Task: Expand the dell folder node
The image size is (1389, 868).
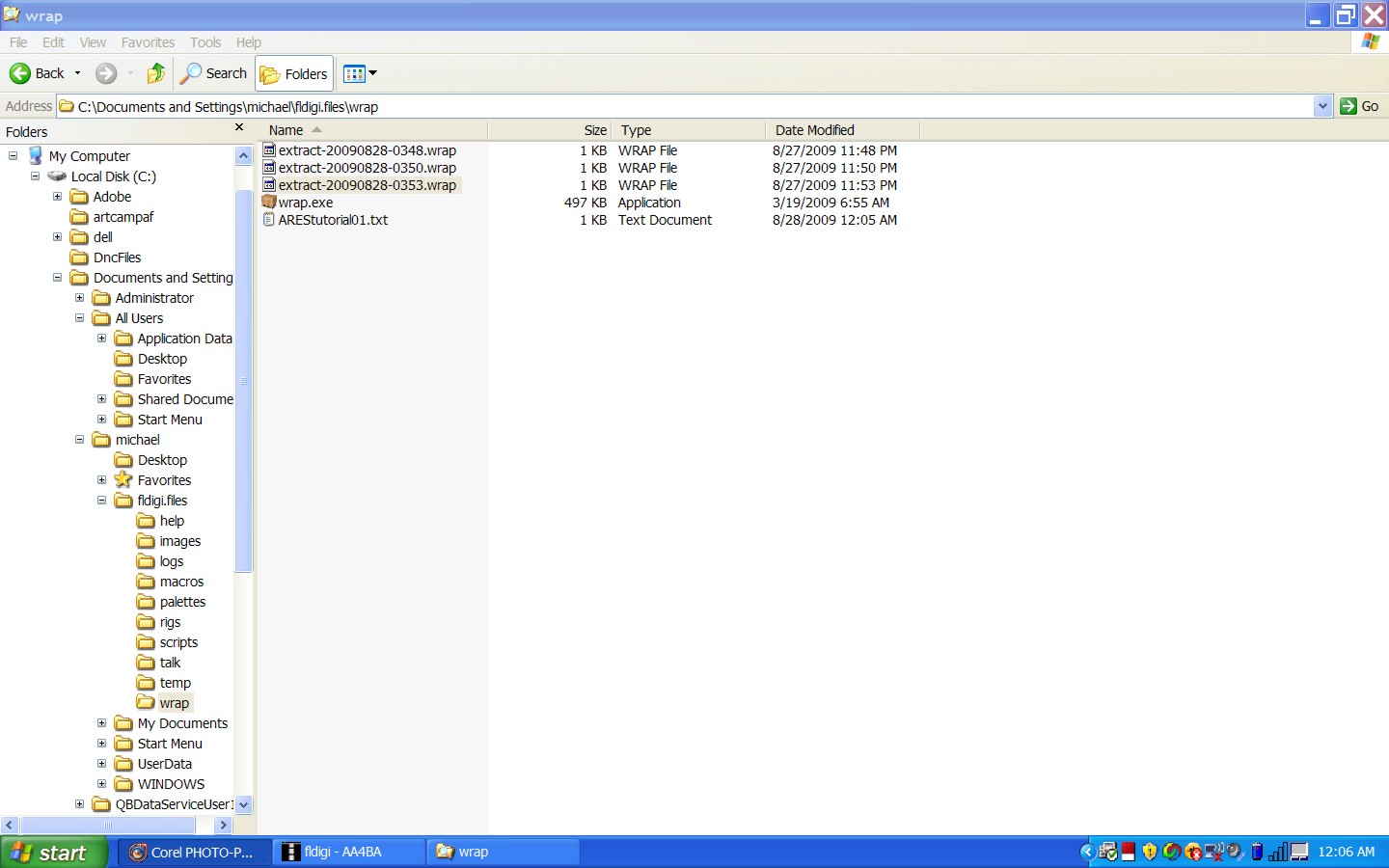Action: tap(57, 236)
